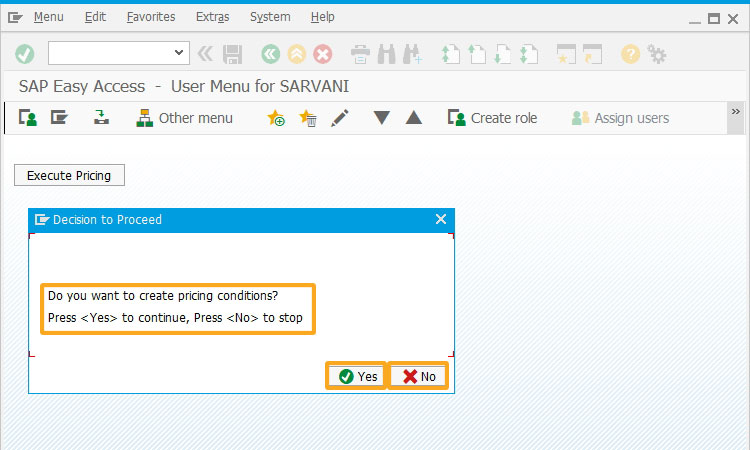Click the Move Favorites Up arrow
750x450 pixels.
coord(414,118)
